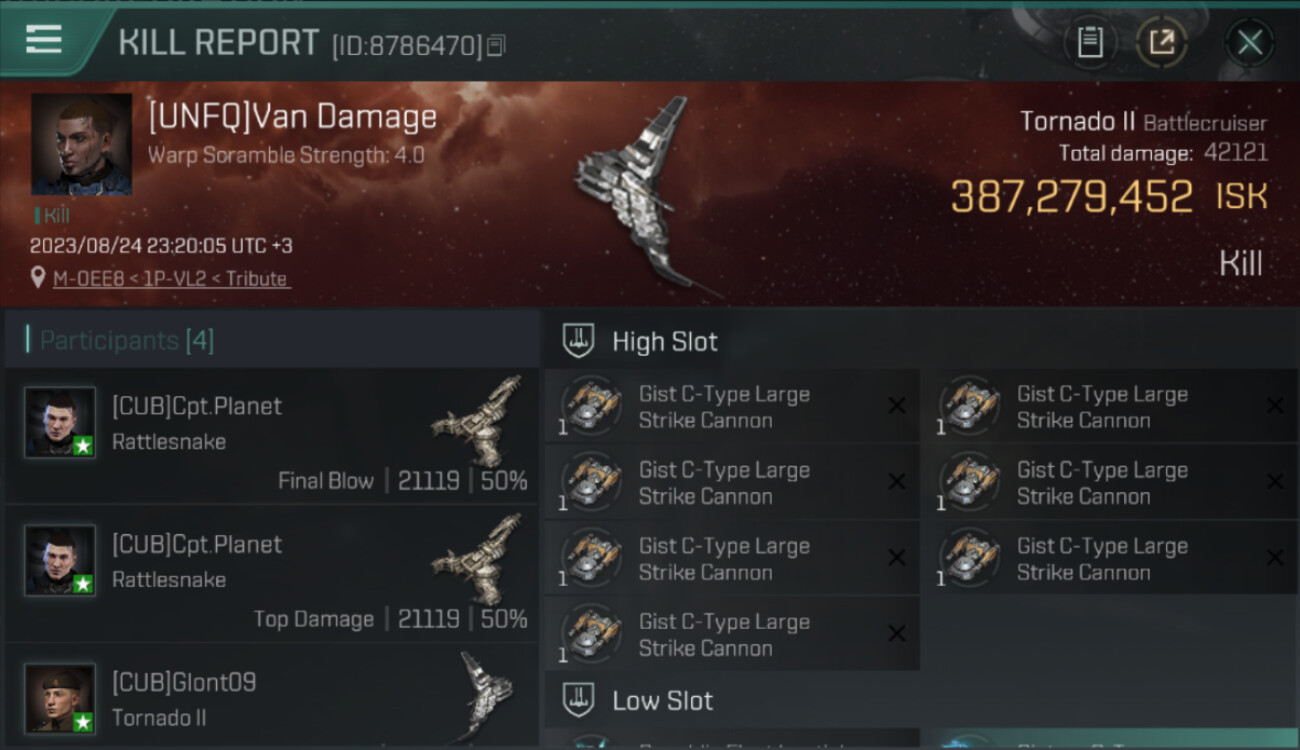
Task: Click the X on top-left Strike Cannon
Action: 897,405
